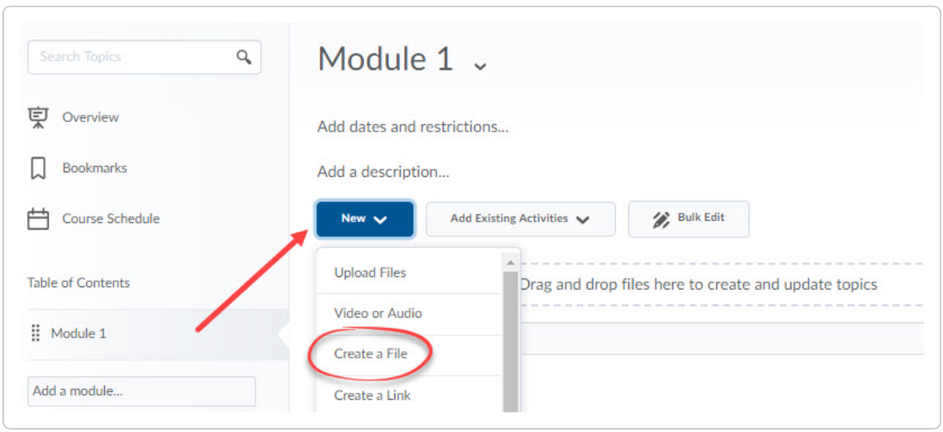Click Add dates and restrictions link
The image size is (943, 432).
(413, 128)
